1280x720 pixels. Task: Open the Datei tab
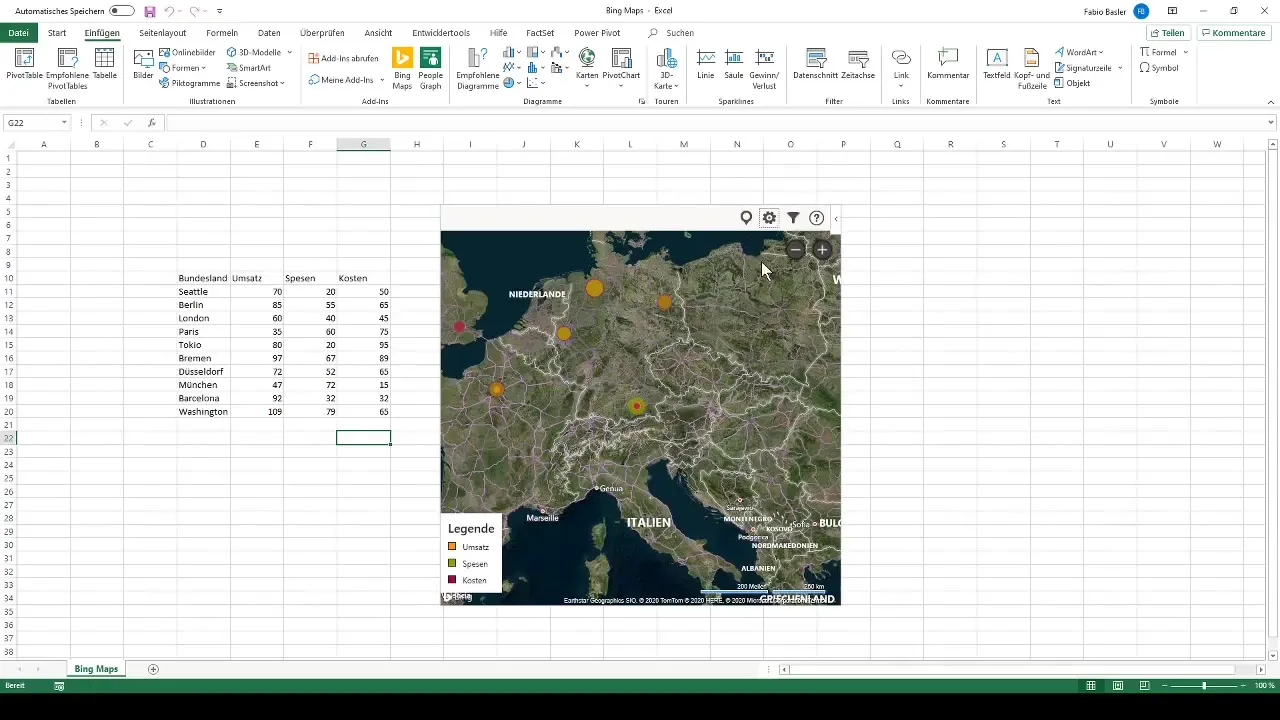point(18,33)
